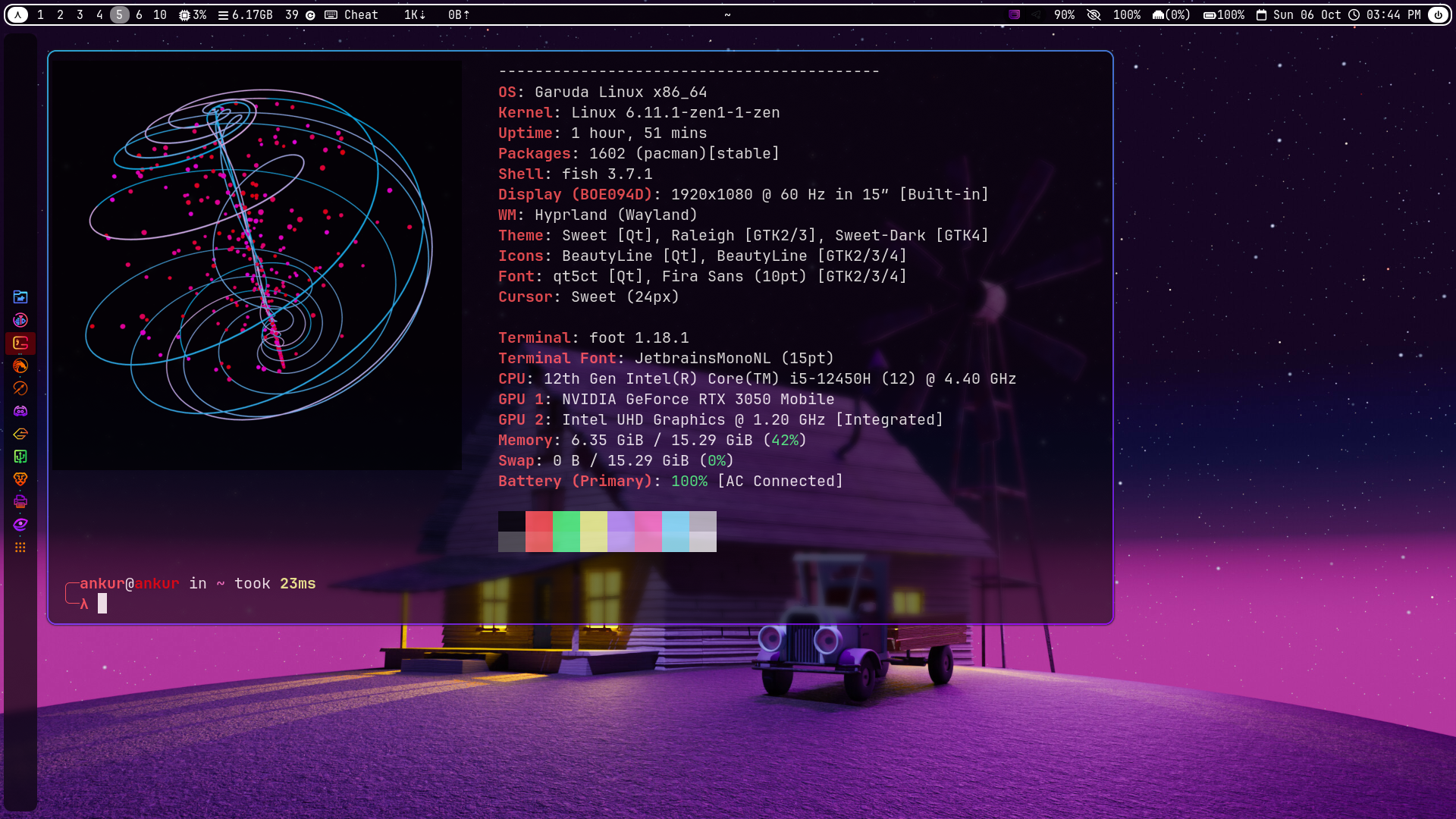Switch to workspace 1

[x=40, y=15]
